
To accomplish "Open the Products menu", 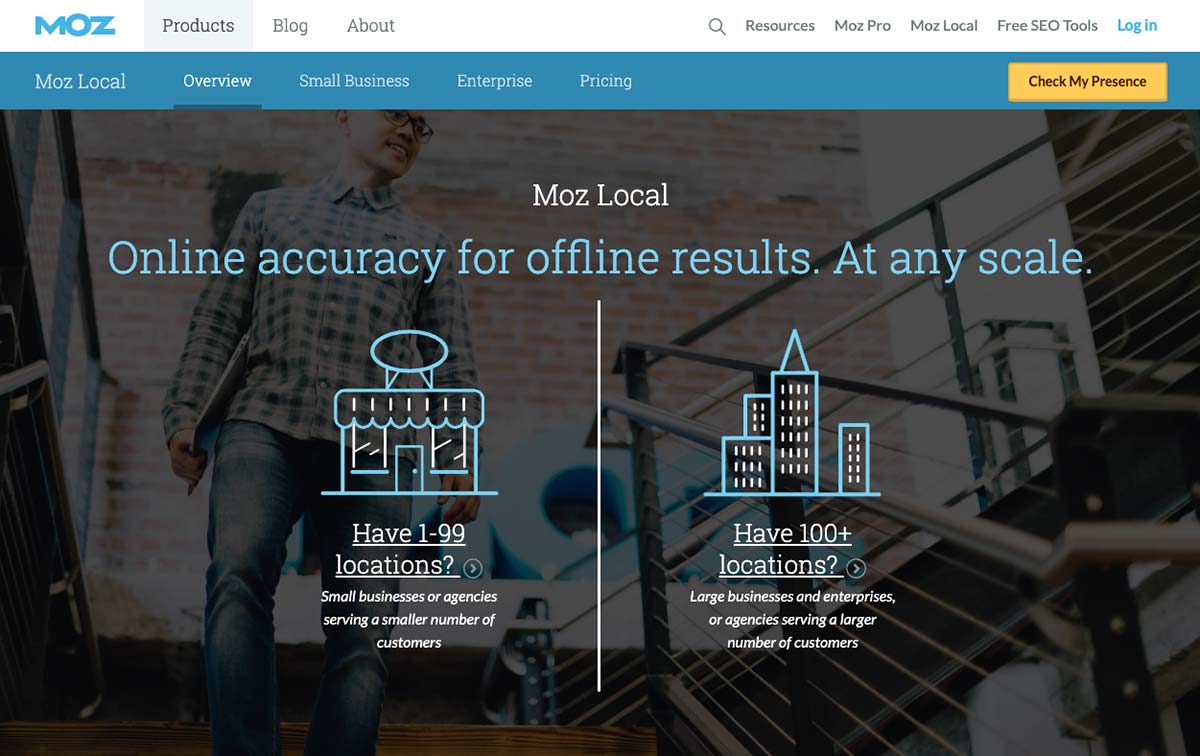I will (198, 26).
